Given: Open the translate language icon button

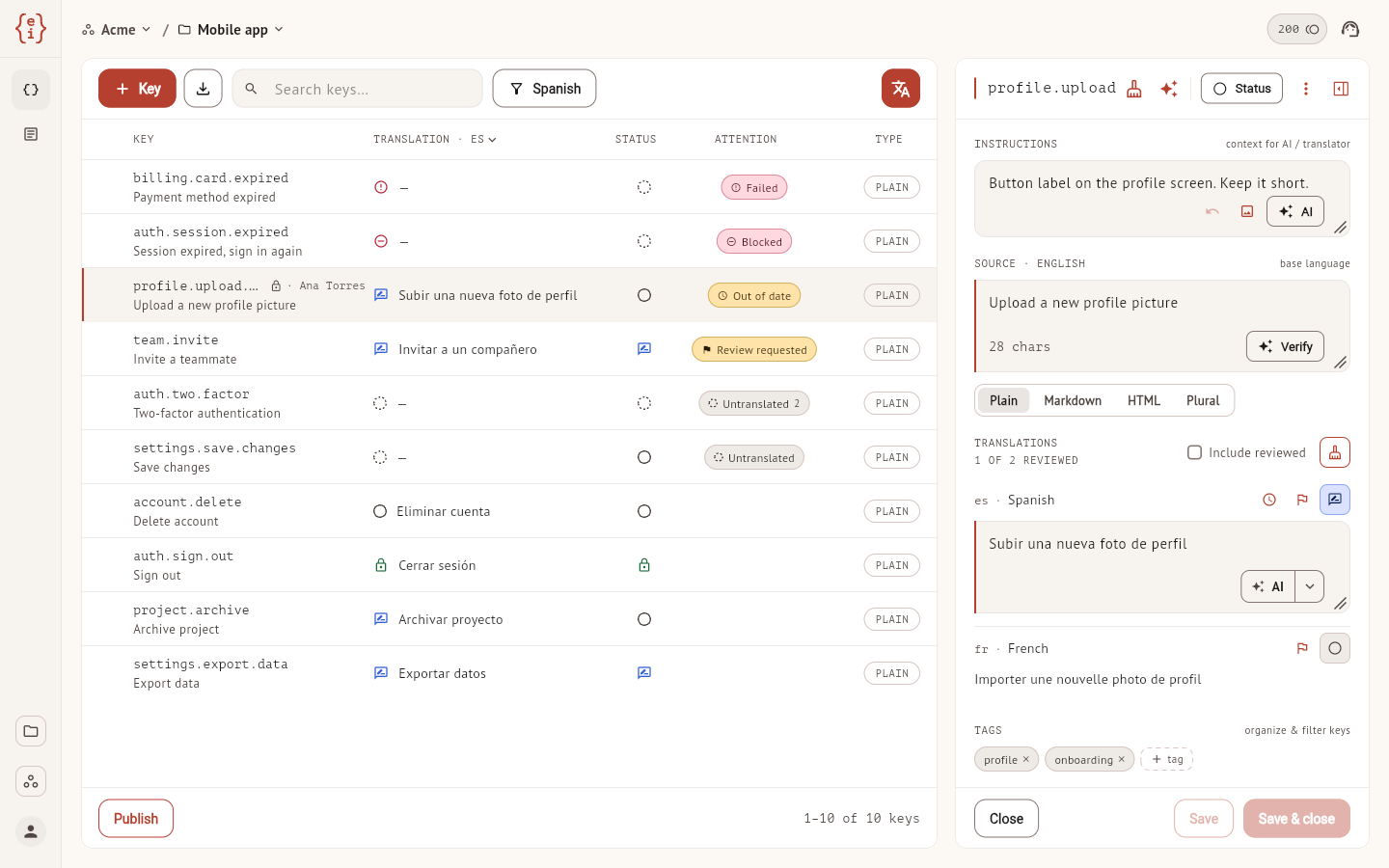Looking at the screenshot, I should [901, 89].
